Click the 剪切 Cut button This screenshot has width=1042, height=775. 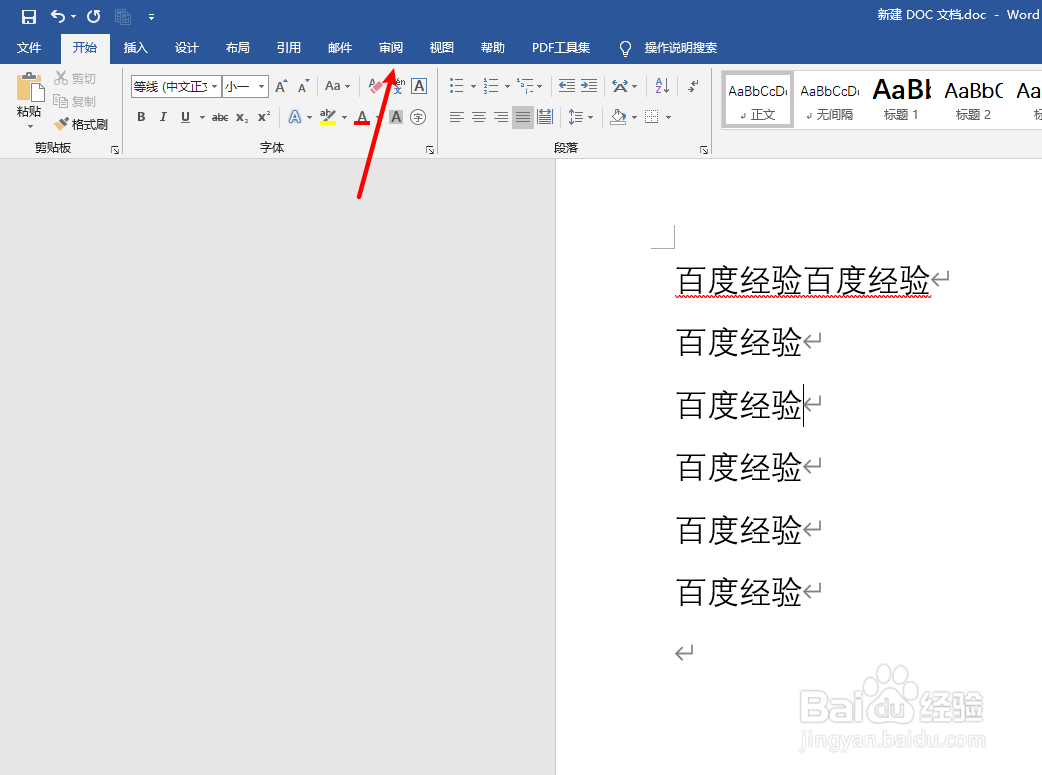pos(75,78)
